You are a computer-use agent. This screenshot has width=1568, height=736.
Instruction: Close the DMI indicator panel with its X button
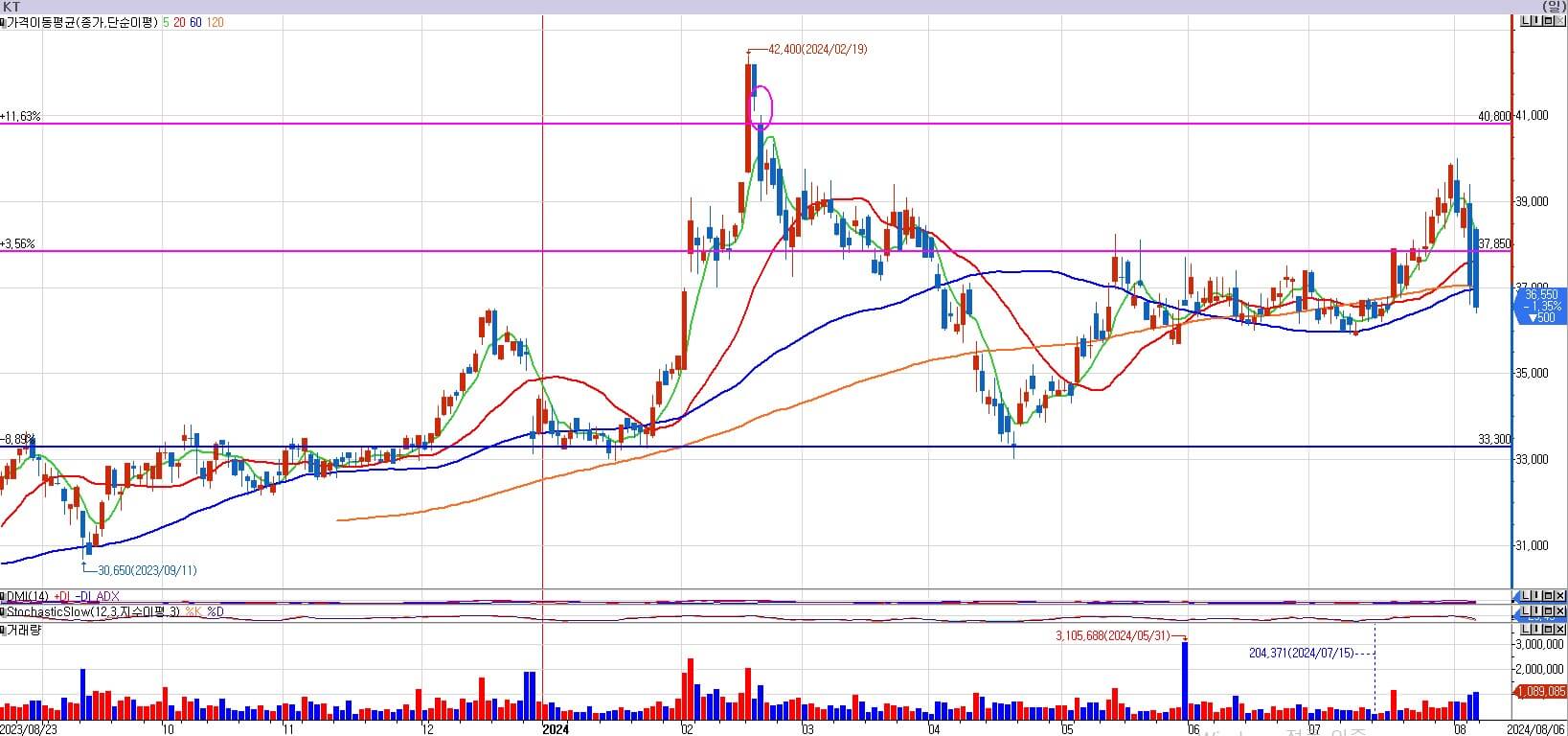(1561, 596)
